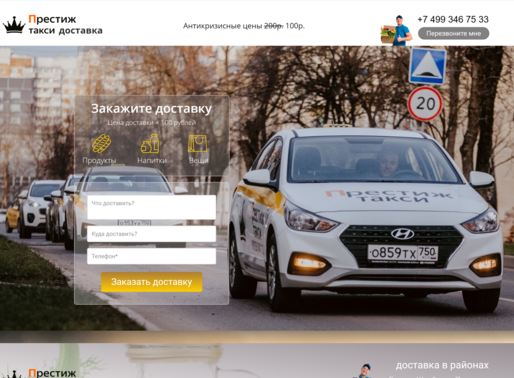Click the phone number +7 499 346 75 33
Screen dimensions: 514x378
453,19
